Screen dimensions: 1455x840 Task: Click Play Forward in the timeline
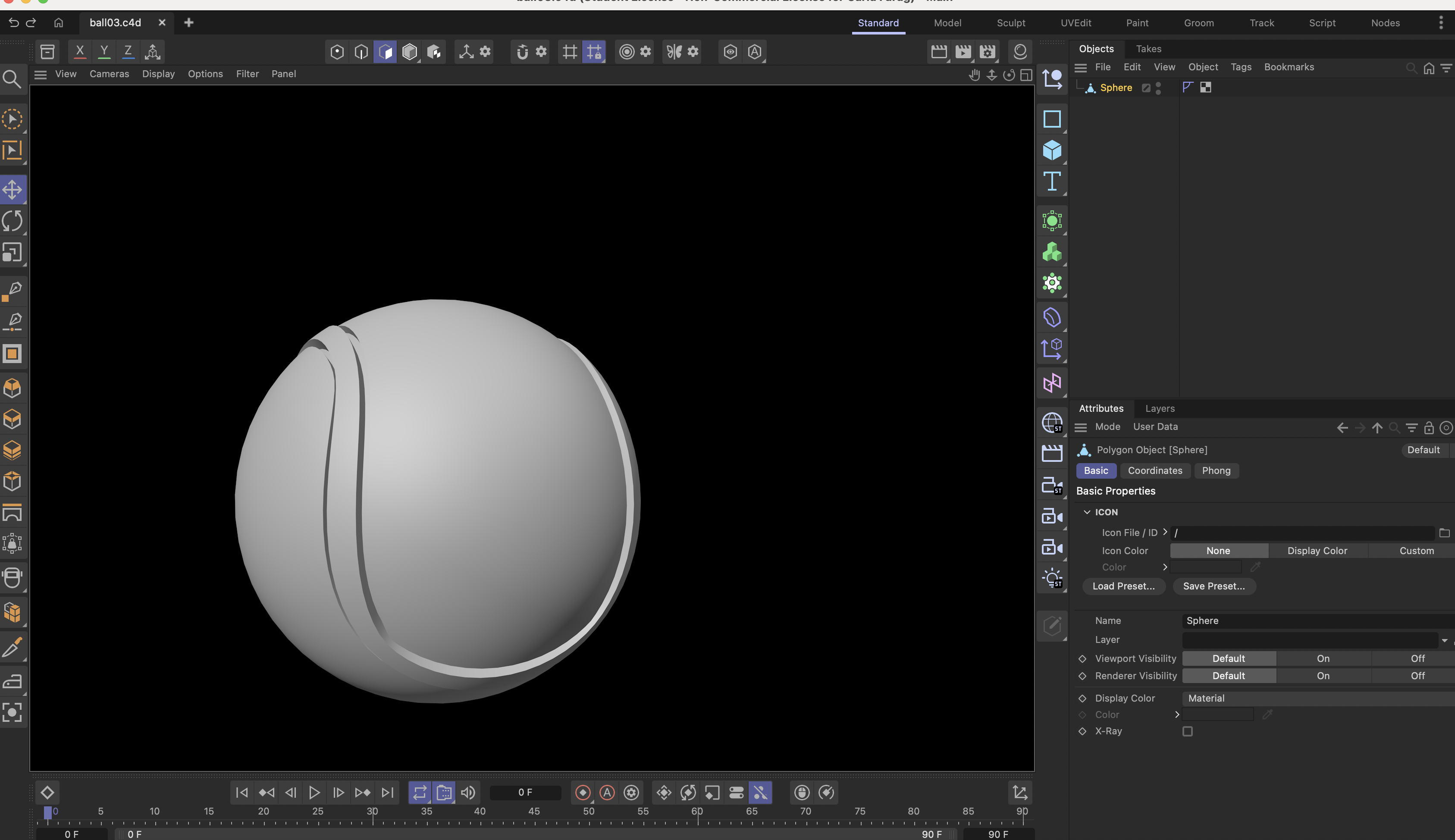click(314, 793)
